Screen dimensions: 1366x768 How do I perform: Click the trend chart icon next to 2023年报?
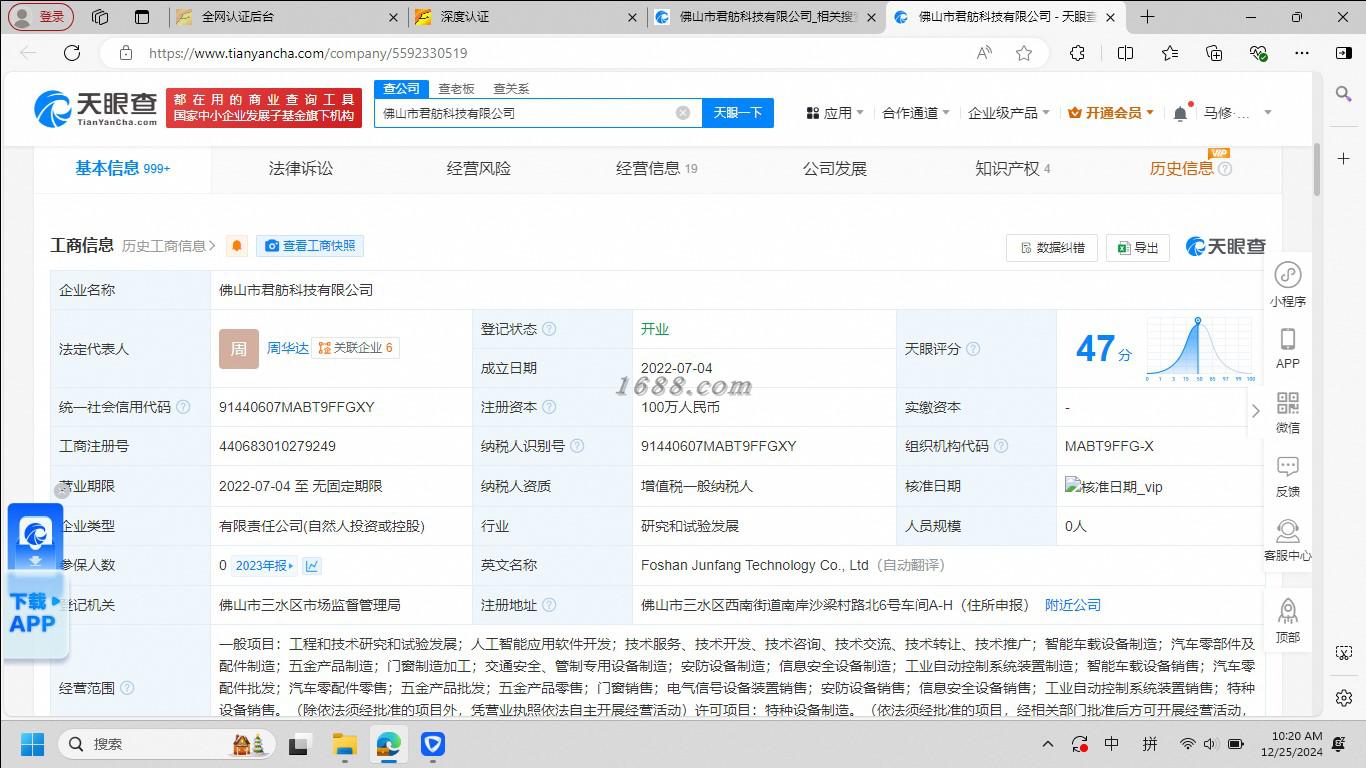313,566
